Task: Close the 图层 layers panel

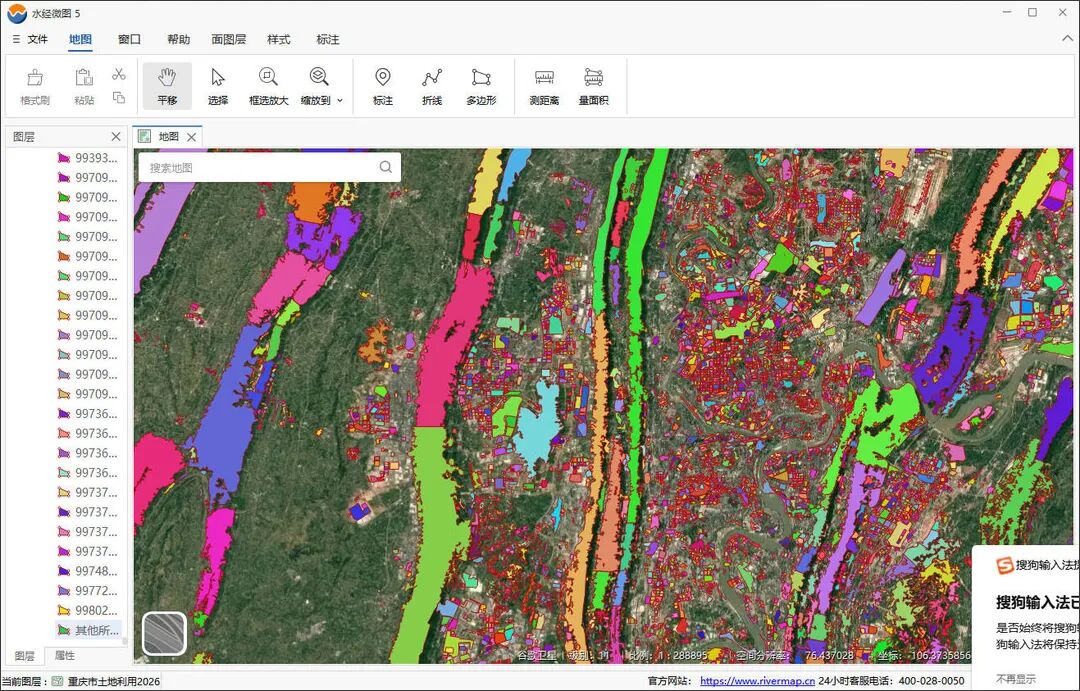Action: coord(116,136)
